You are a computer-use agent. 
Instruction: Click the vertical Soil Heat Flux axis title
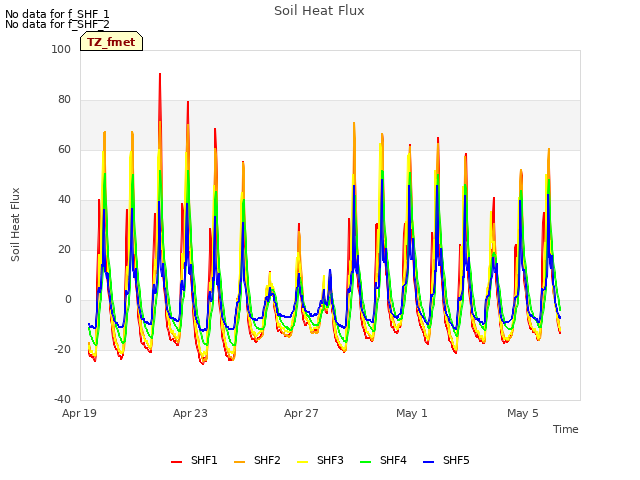[x=15, y=224]
